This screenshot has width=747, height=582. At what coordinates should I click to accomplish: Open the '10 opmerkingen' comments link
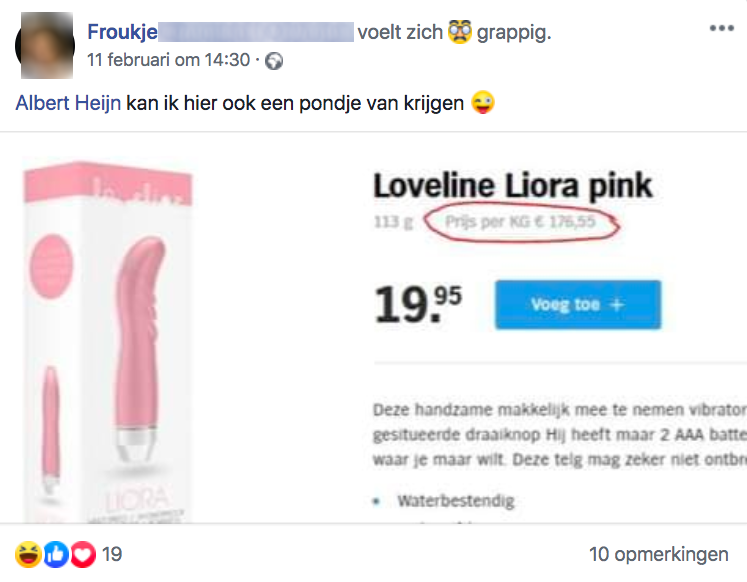pos(659,553)
